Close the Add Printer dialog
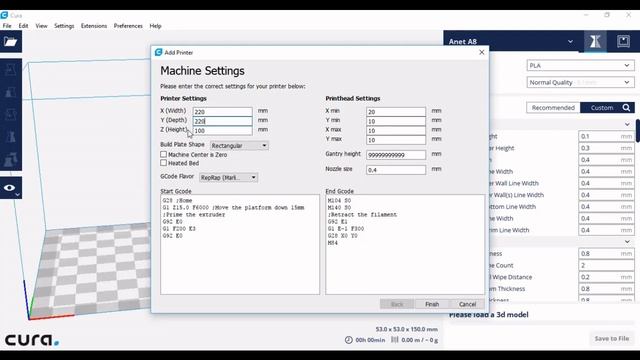The image size is (640, 360). coord(482,52)
